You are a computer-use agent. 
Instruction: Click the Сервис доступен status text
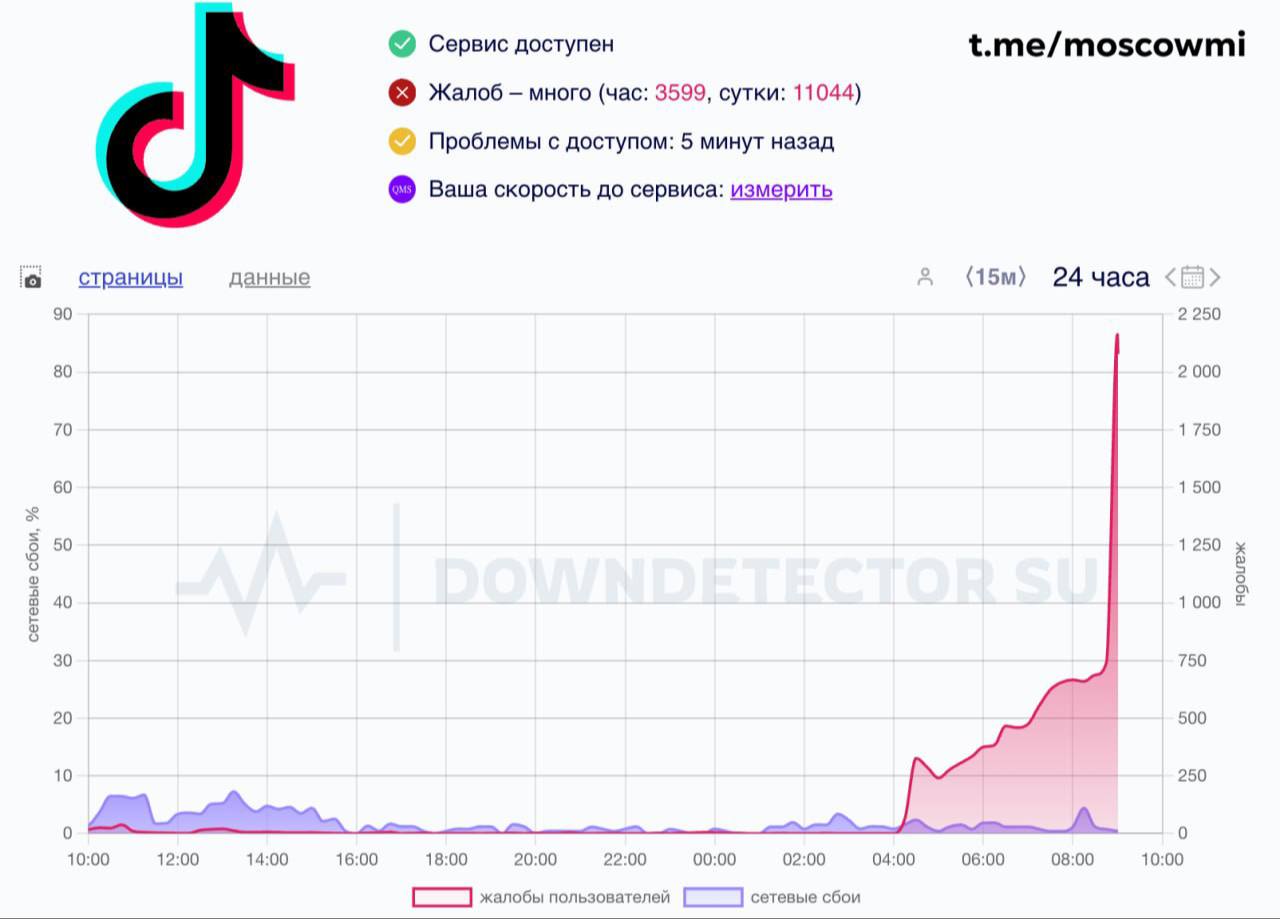521,44
